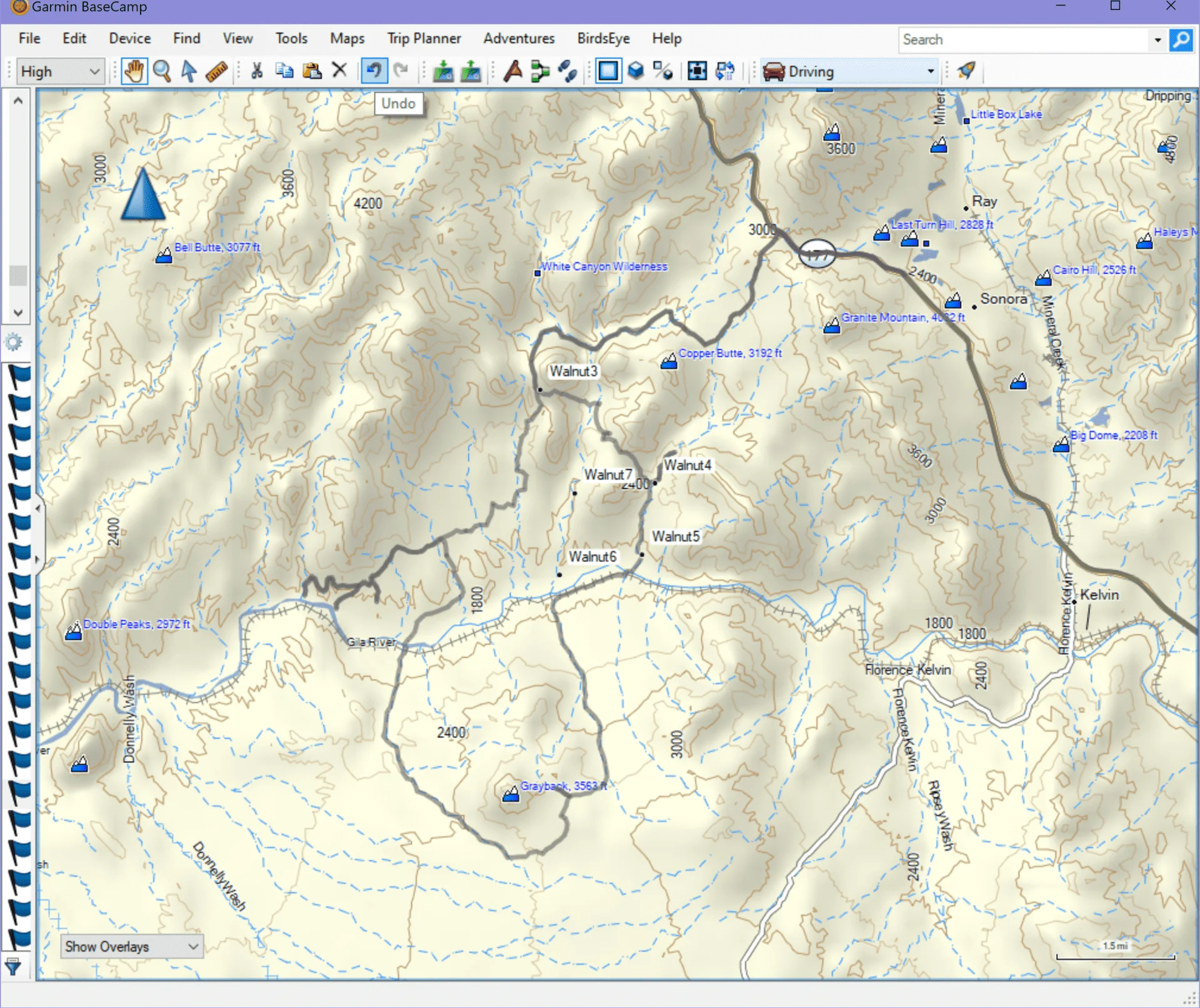Expand the Search history dropdown arrow

click(1157, 40)
